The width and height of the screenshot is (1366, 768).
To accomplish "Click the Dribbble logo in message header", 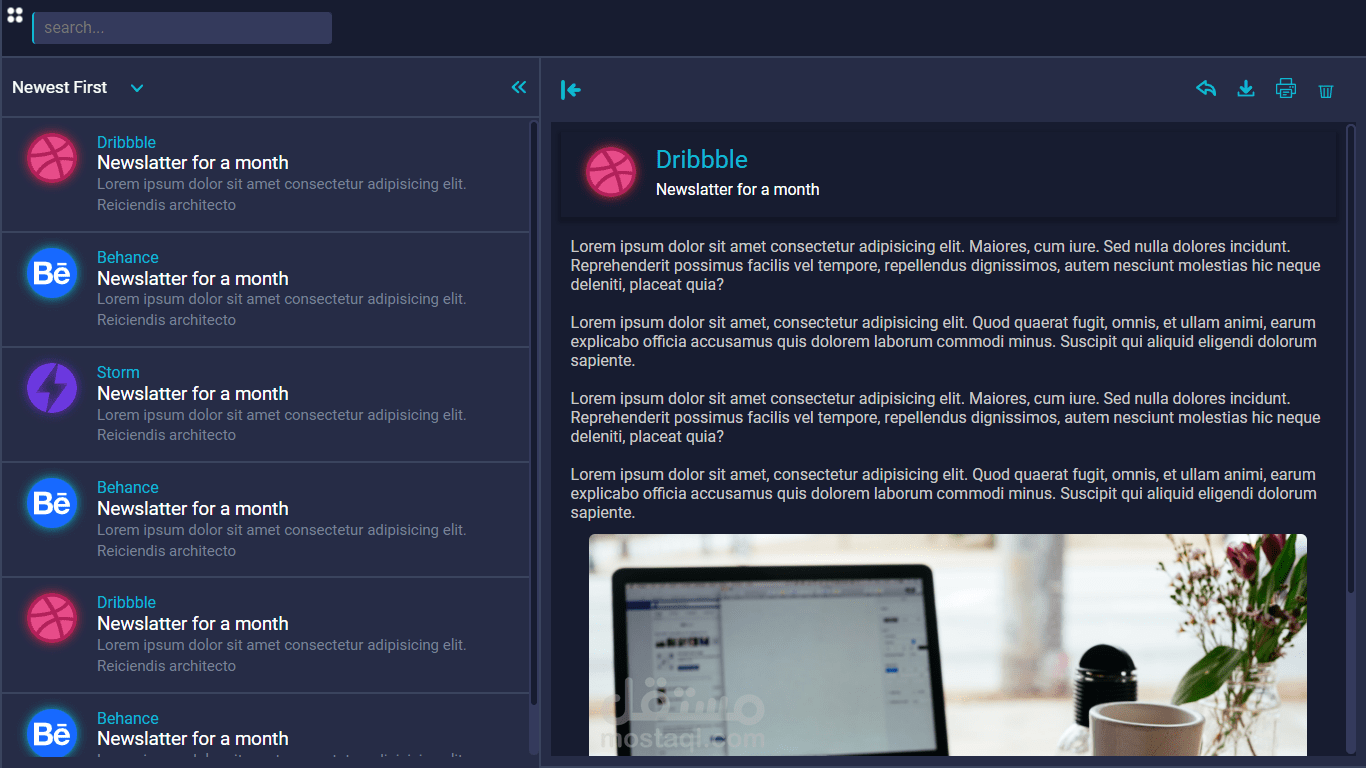I will (x=610, y=172).
